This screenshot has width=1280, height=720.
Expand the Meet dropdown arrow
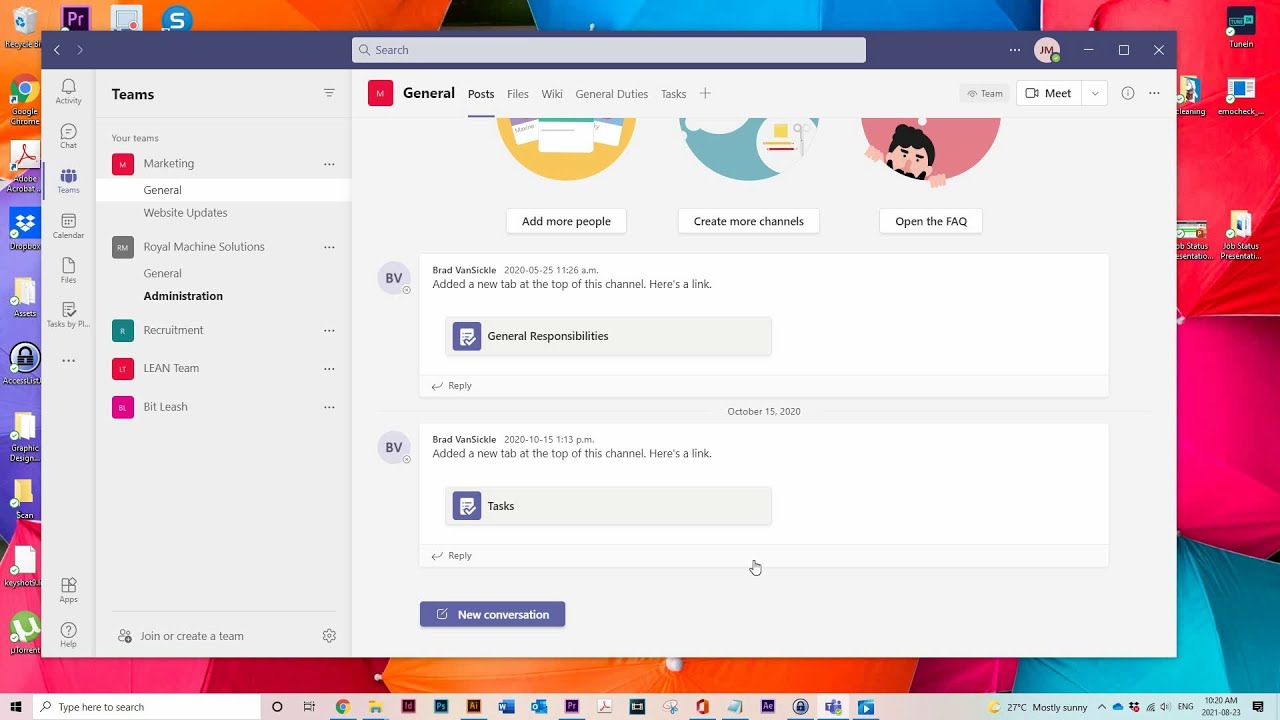[x=1095, y=93]
